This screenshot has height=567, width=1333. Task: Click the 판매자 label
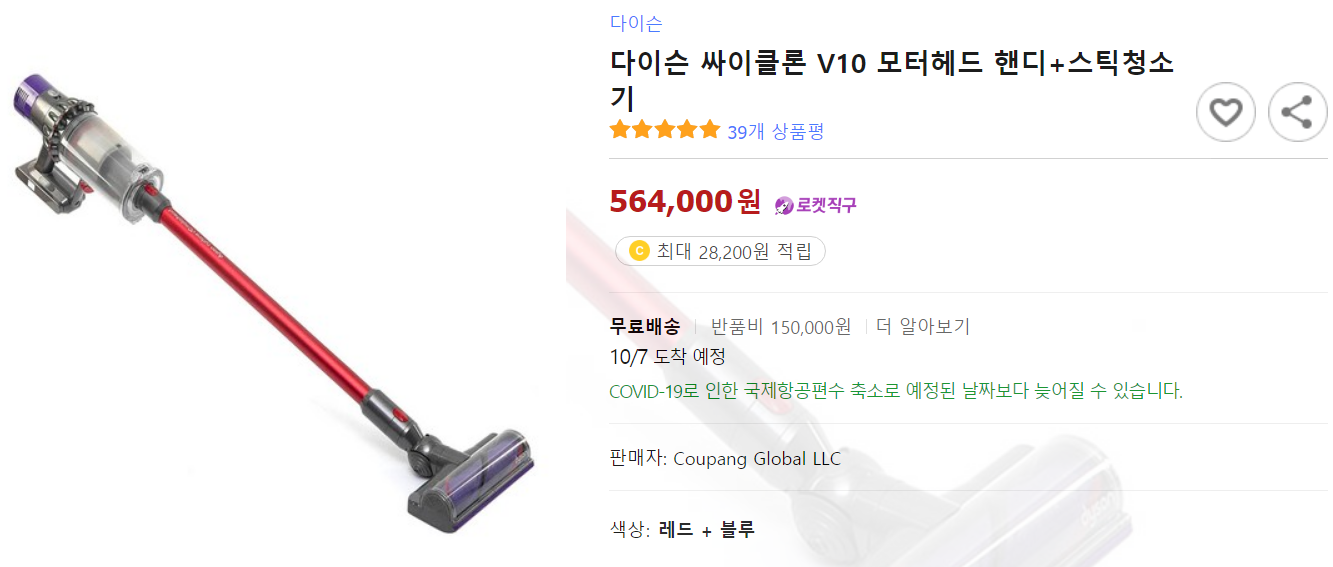click(638, 459)
